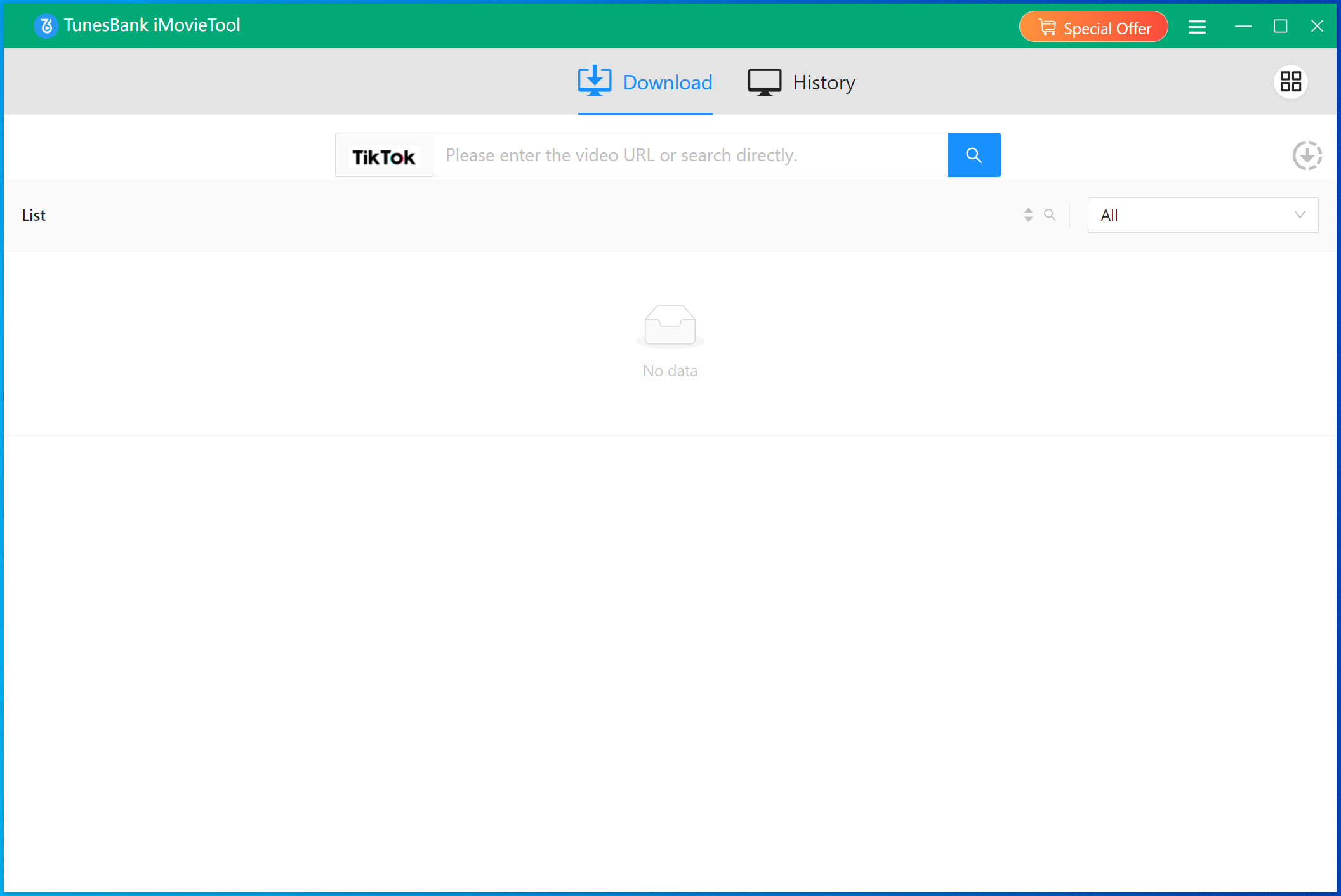1341x896 pixels.
Task: Click the small list search magnifier icon
Action: [1050, 215]
